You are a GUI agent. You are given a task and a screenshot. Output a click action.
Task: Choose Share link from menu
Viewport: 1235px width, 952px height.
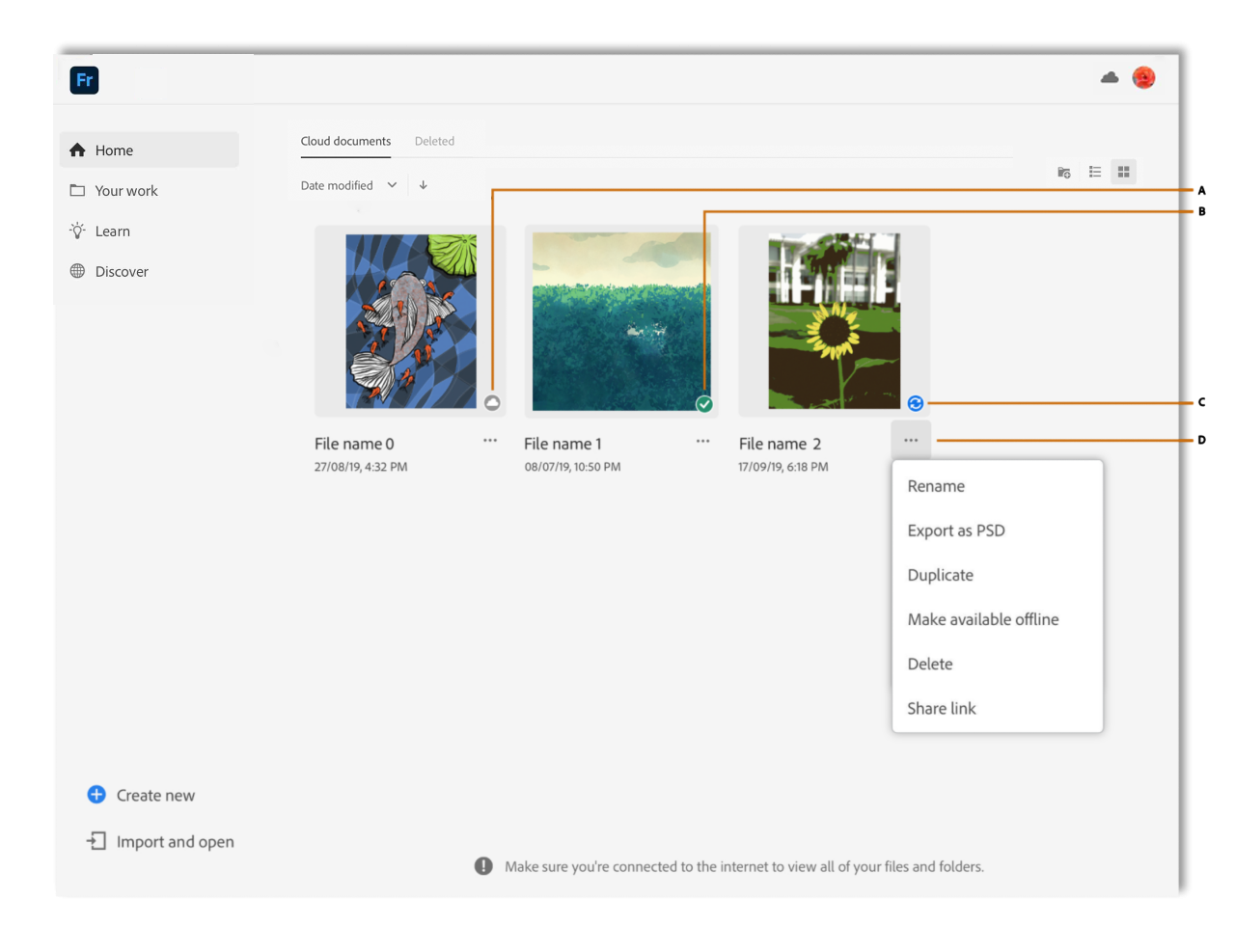pyautogui.click(x=942, y=708)
